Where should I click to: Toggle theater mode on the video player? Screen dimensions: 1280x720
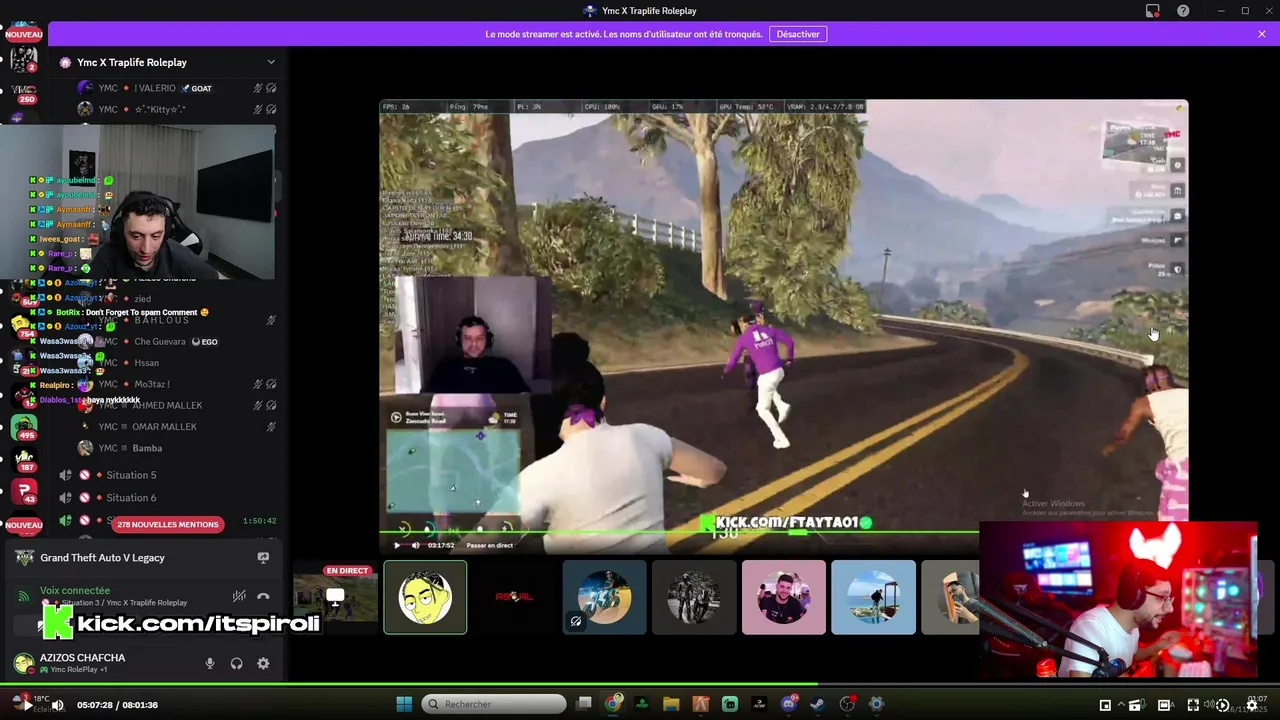click(x=1166, y=705)
